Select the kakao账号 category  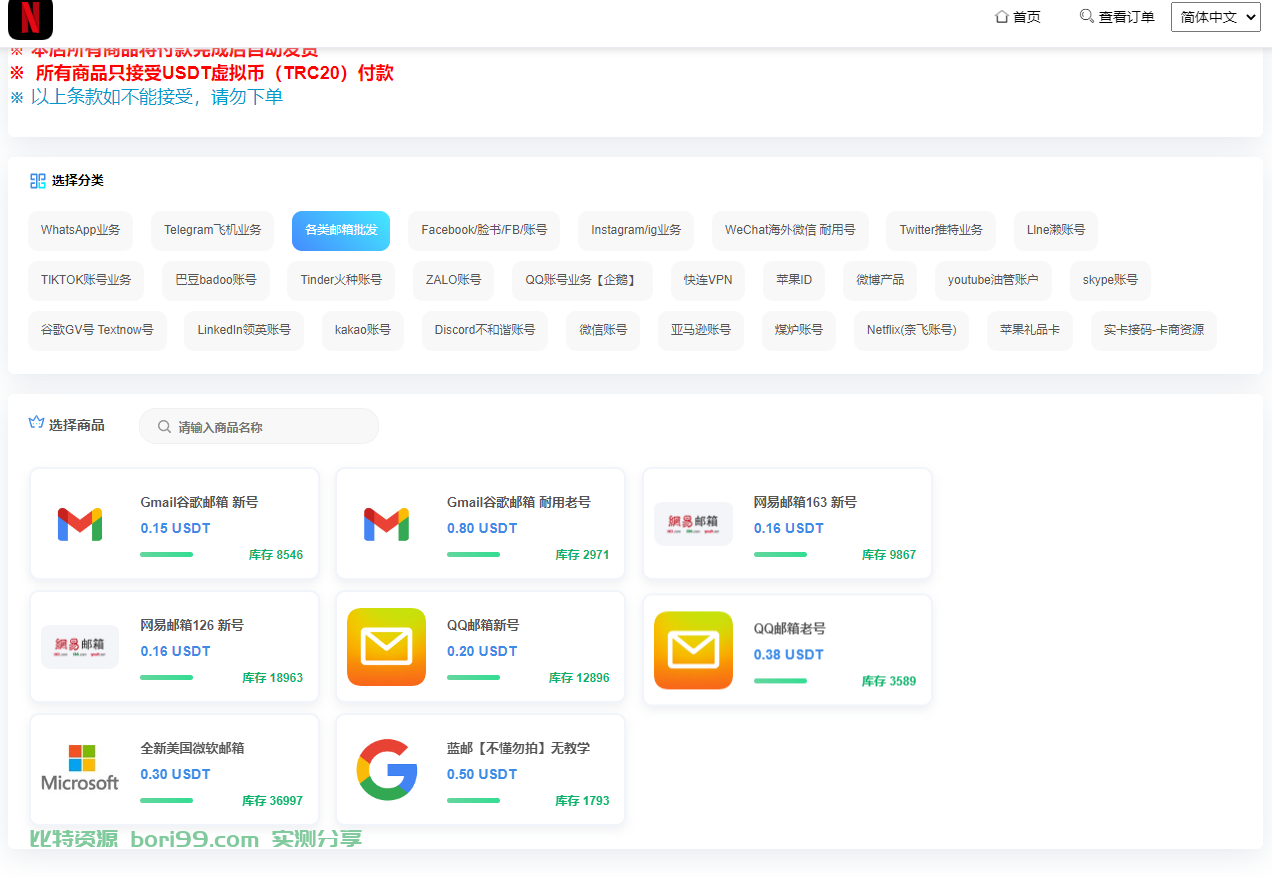coord(362,330)
